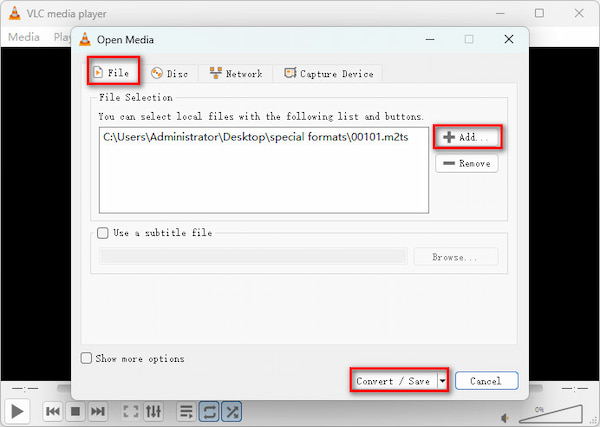The height and width of the screenshot is (427, 600).
Task: Click the Remove button
Action: [x=467, y=163]
